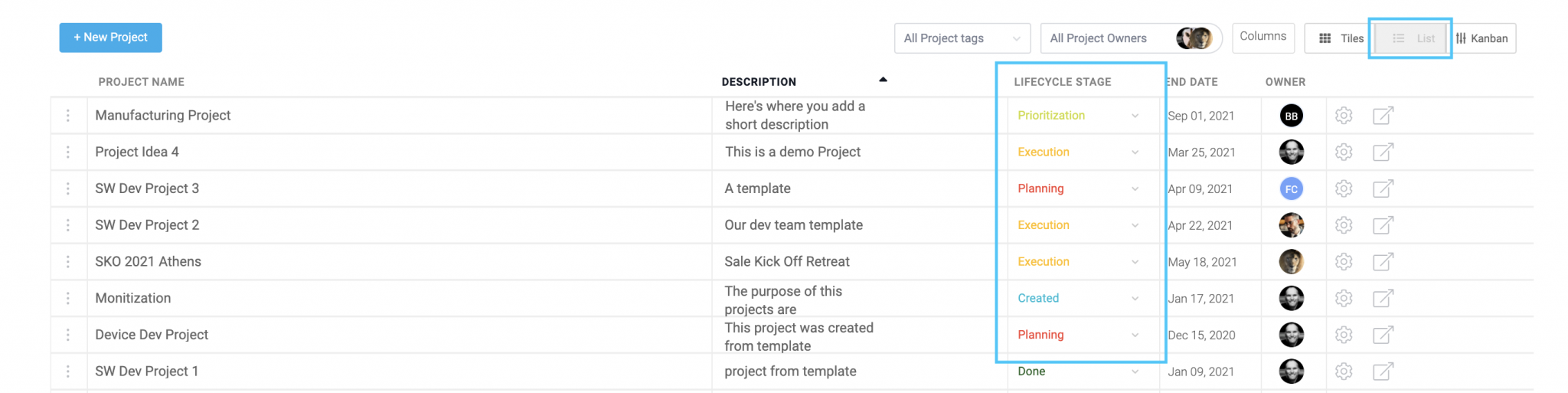Switch to Kanban view
The height and width of the screenshot is (393, 1568).
point(1482,38)
